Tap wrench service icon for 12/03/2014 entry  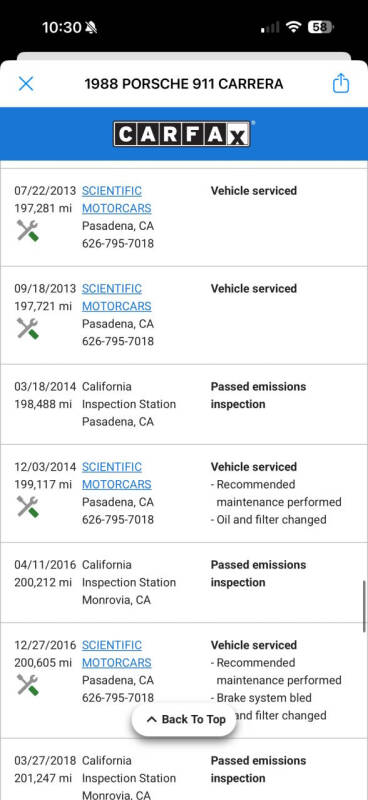point(28,507)
